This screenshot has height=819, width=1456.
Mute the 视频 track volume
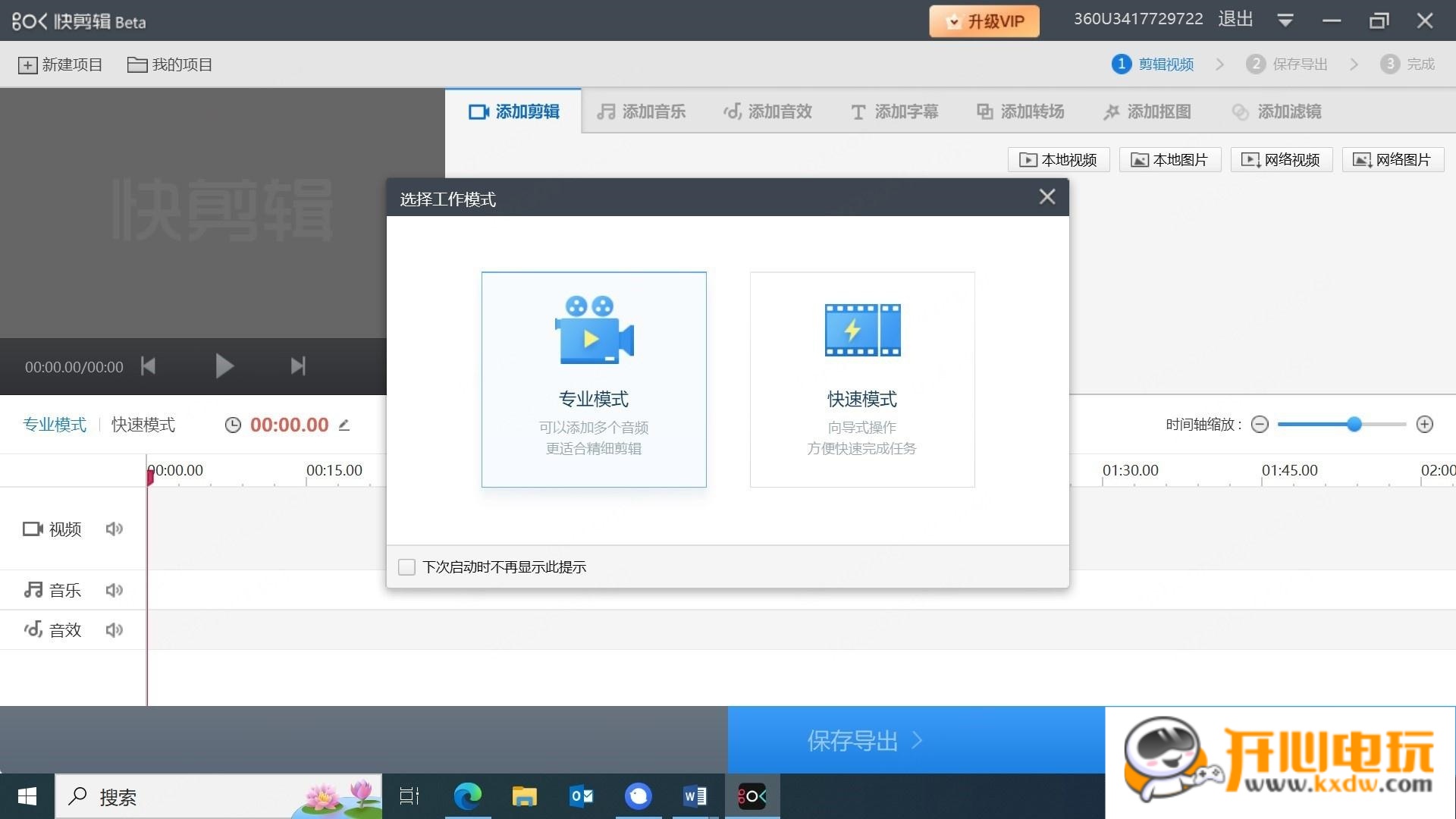(114, 529)
